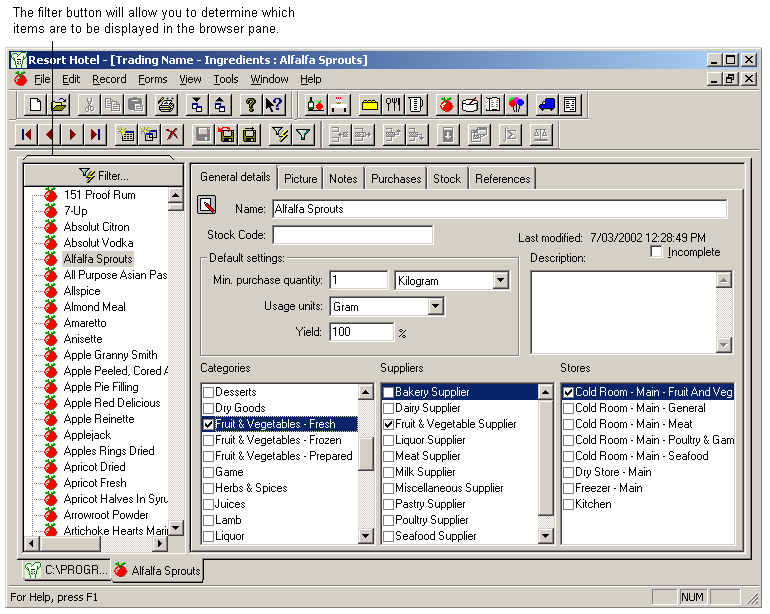Click into the Yield percentage field
The width and height of the screenshot is (770, 614).
[x=361, y=332]
